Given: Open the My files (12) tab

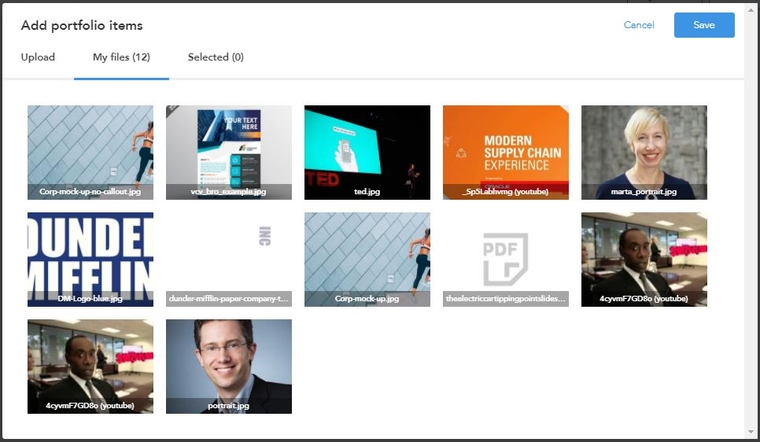Looking at the screenshot, I should click(x=121, y=57).
